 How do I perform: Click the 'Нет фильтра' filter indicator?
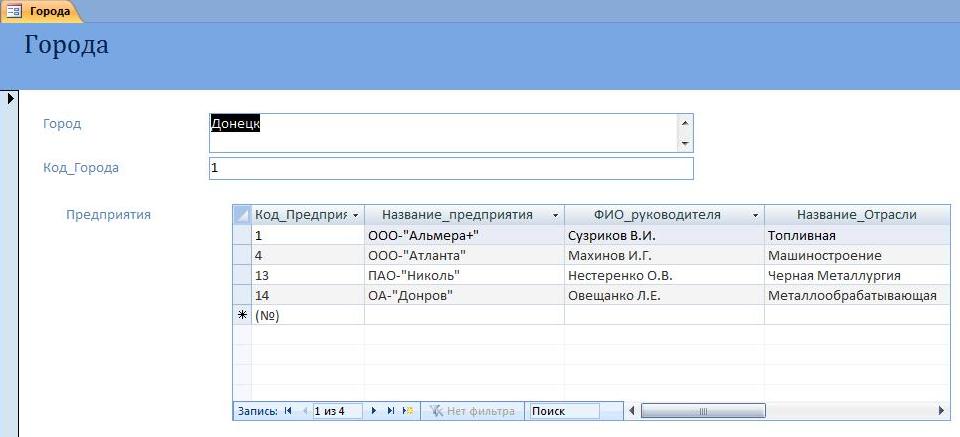(x=472, y=411)
